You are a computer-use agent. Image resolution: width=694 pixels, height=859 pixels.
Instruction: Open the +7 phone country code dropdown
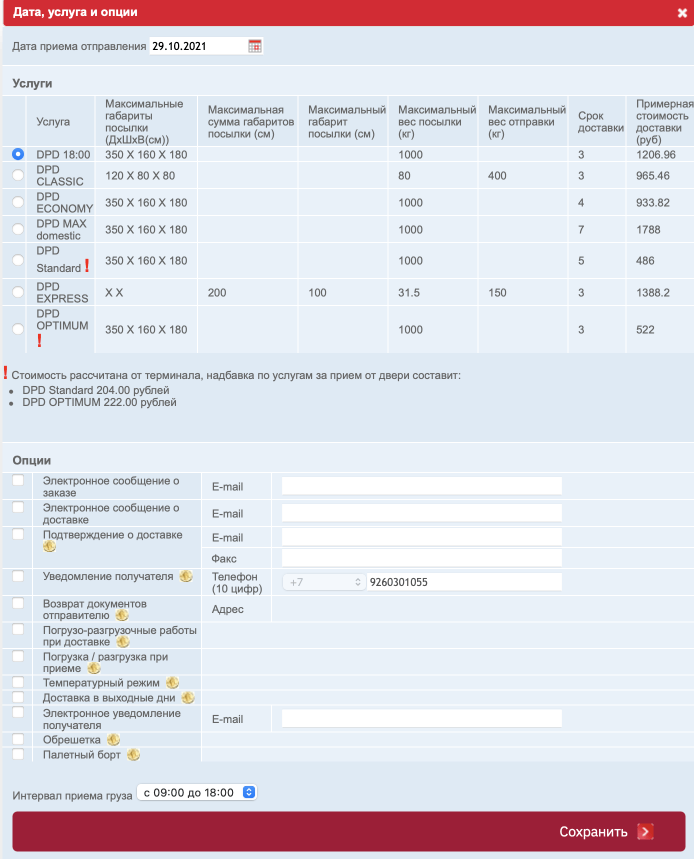coord(323,582)
